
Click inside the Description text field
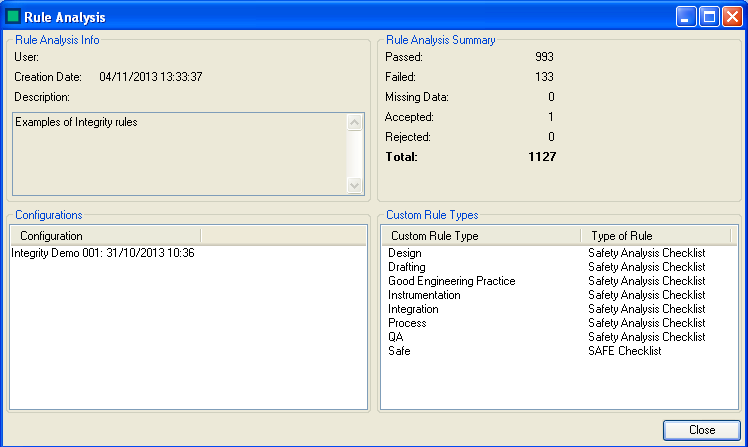180,153
